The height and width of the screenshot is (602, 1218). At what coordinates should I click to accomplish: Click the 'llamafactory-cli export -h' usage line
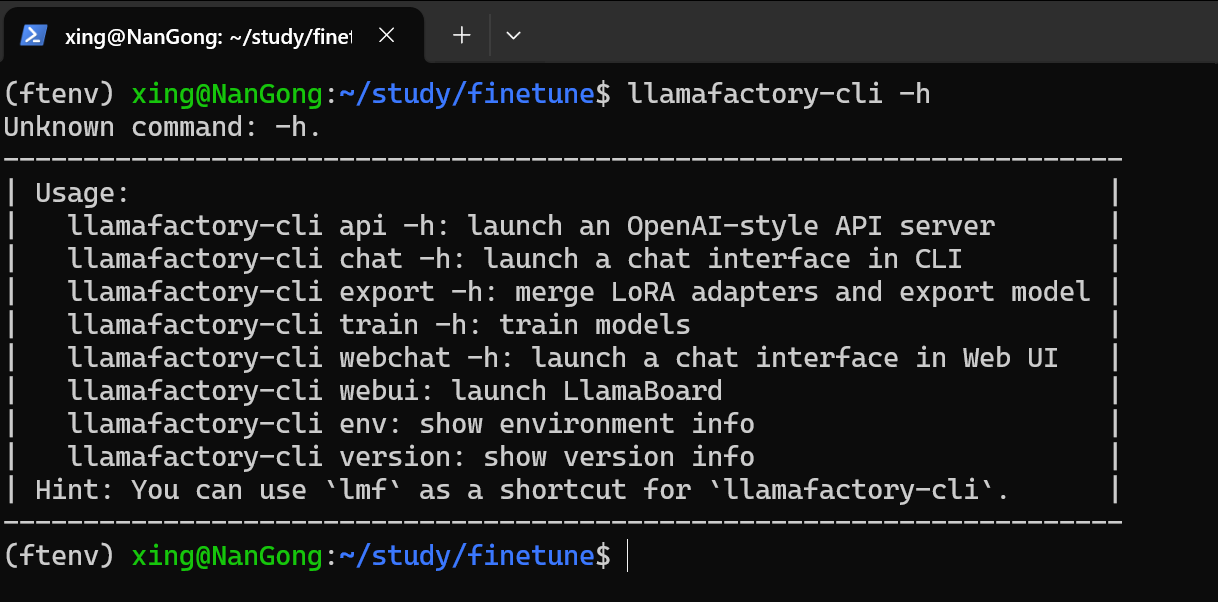(579, 292)
